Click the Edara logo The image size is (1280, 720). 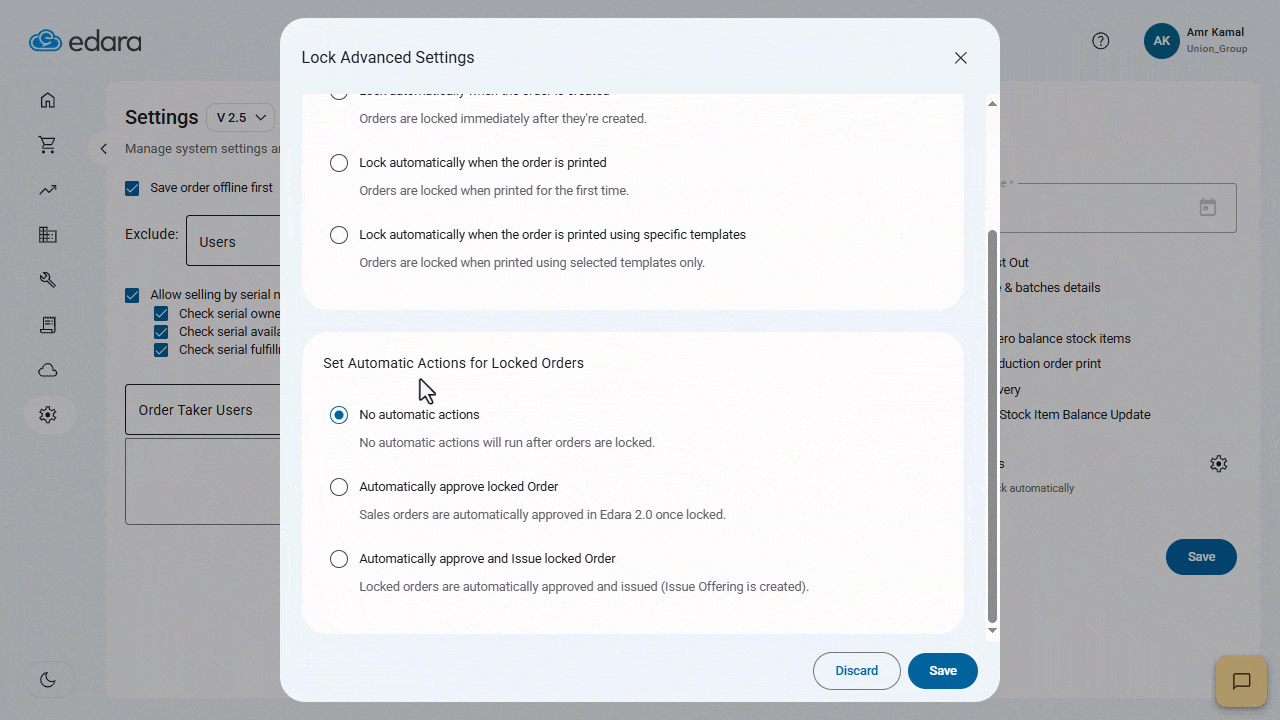point(85,41)
